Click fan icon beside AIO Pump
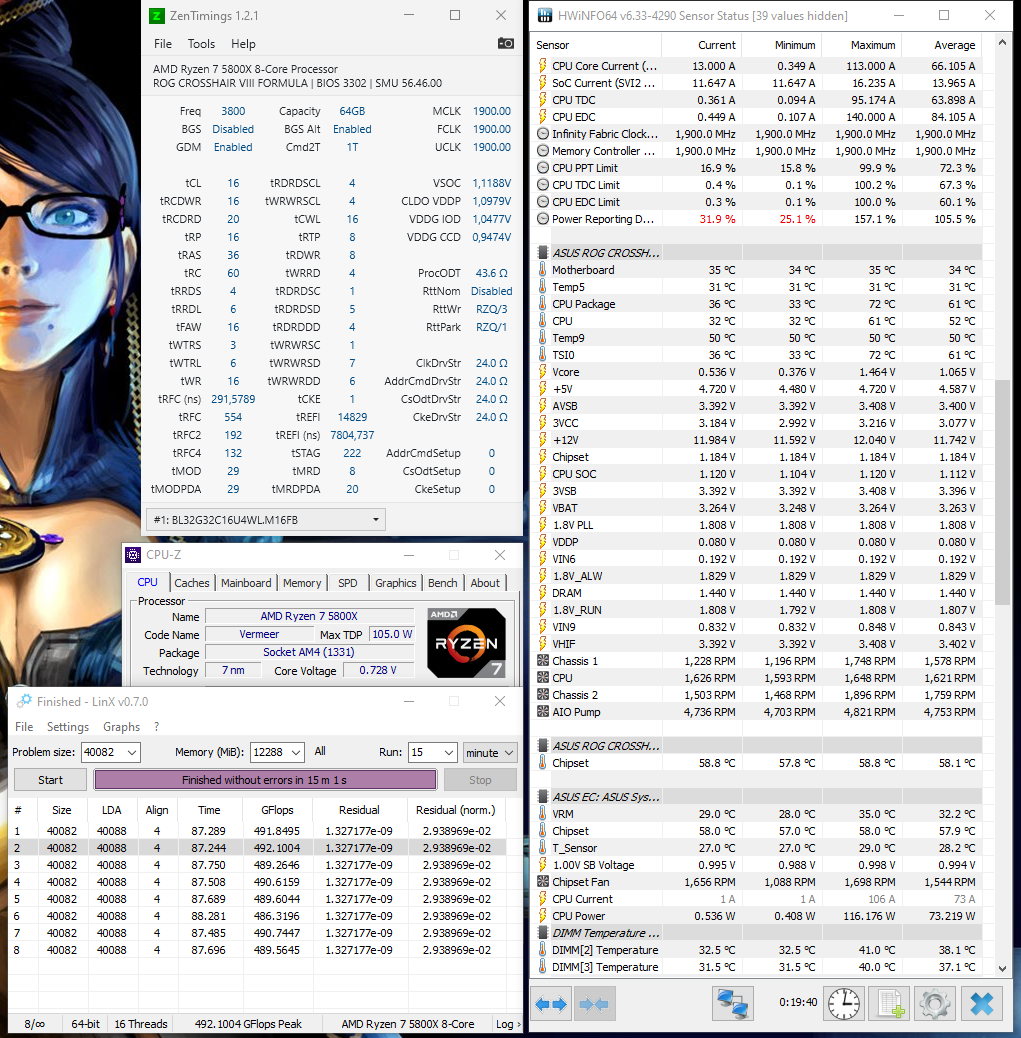 (542, 712)
